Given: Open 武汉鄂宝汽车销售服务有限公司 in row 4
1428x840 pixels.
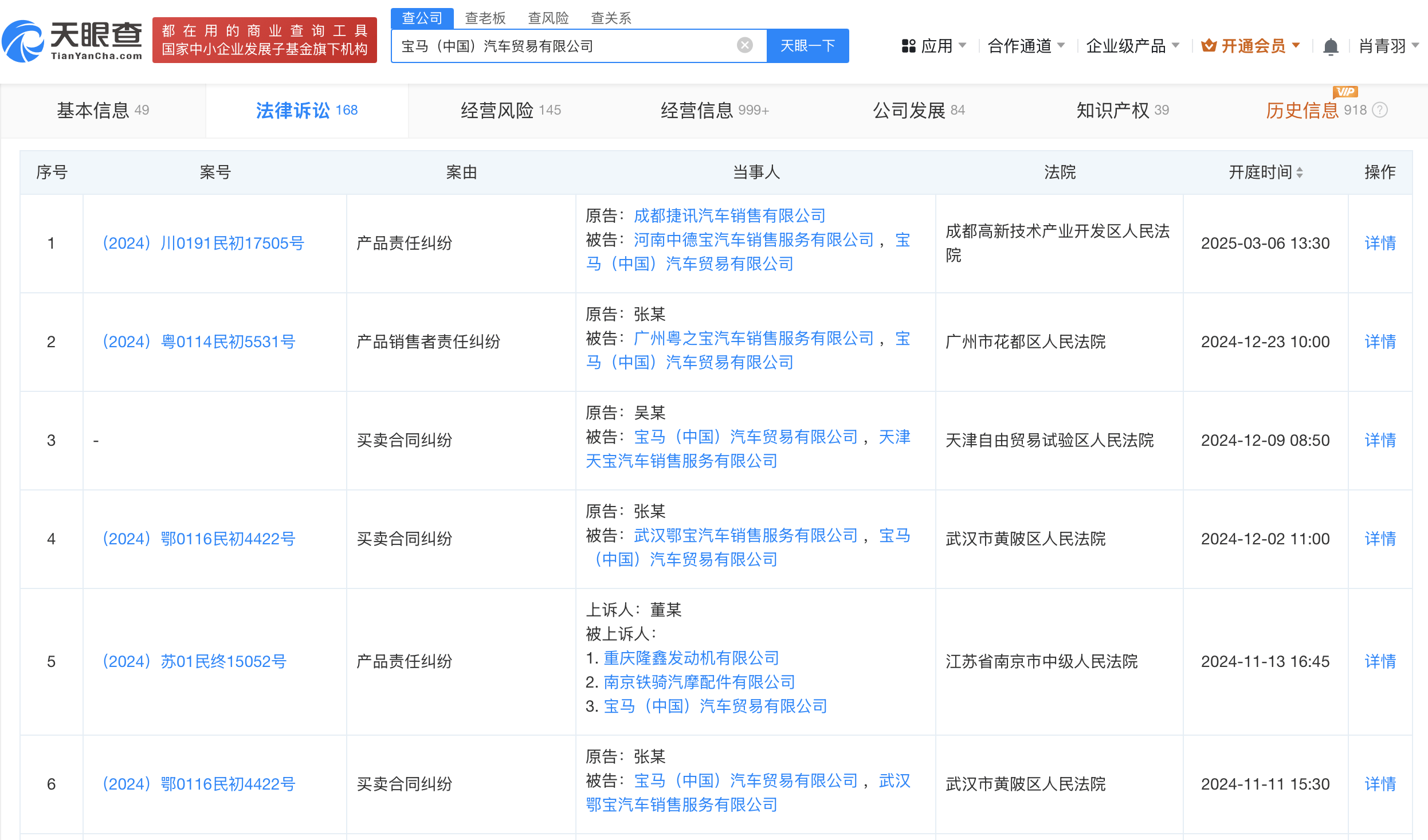Looking at the screenshot, I should point(746,535).
